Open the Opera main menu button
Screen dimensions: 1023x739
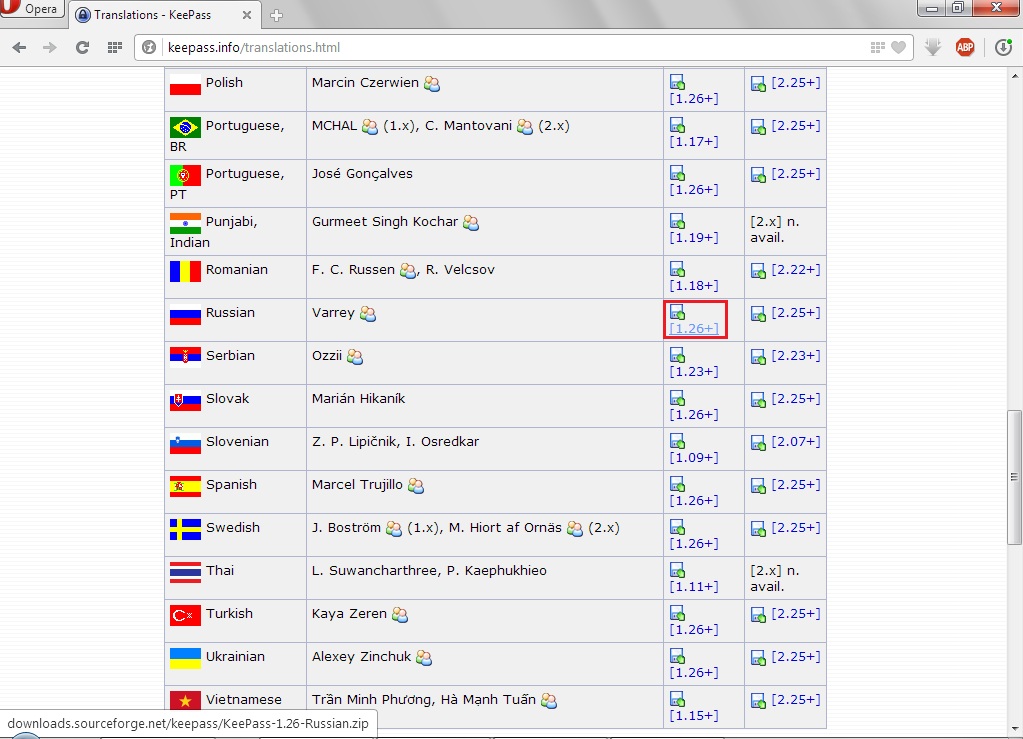click(32, 10)
